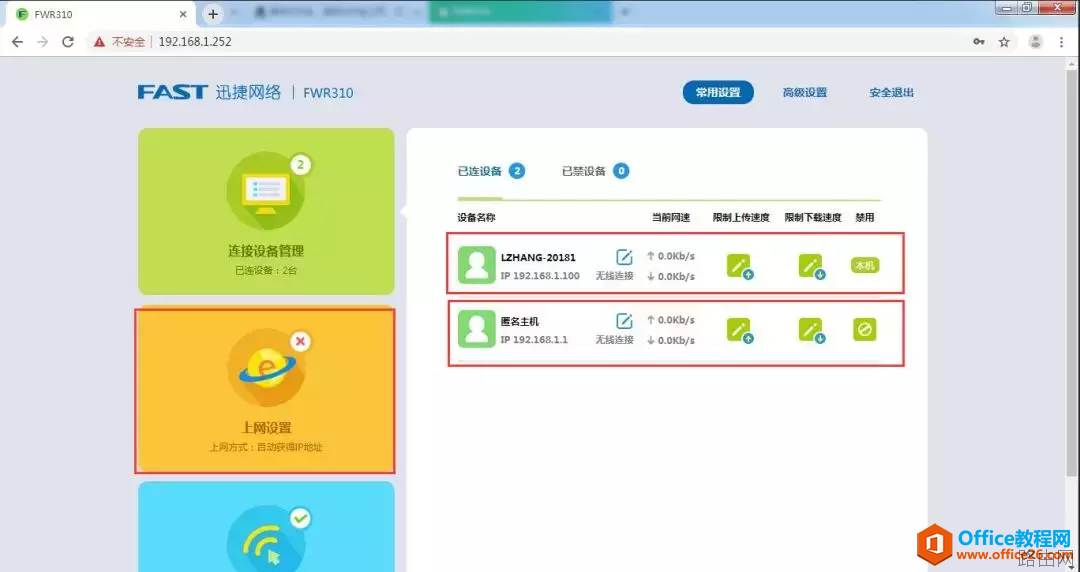Open 高级设置 in top navigation

804,92
